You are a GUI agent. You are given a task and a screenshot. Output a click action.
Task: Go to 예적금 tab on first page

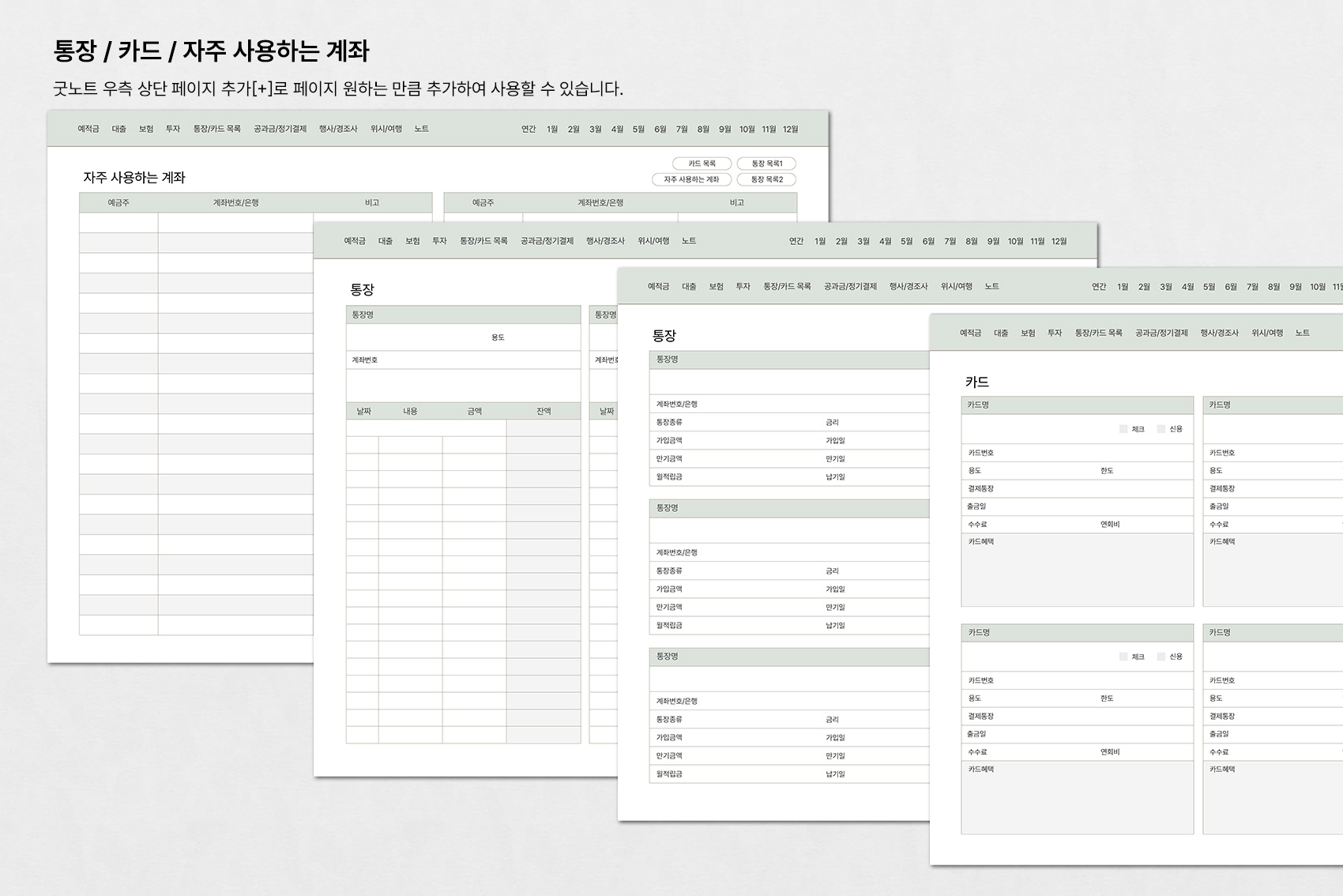88,129
